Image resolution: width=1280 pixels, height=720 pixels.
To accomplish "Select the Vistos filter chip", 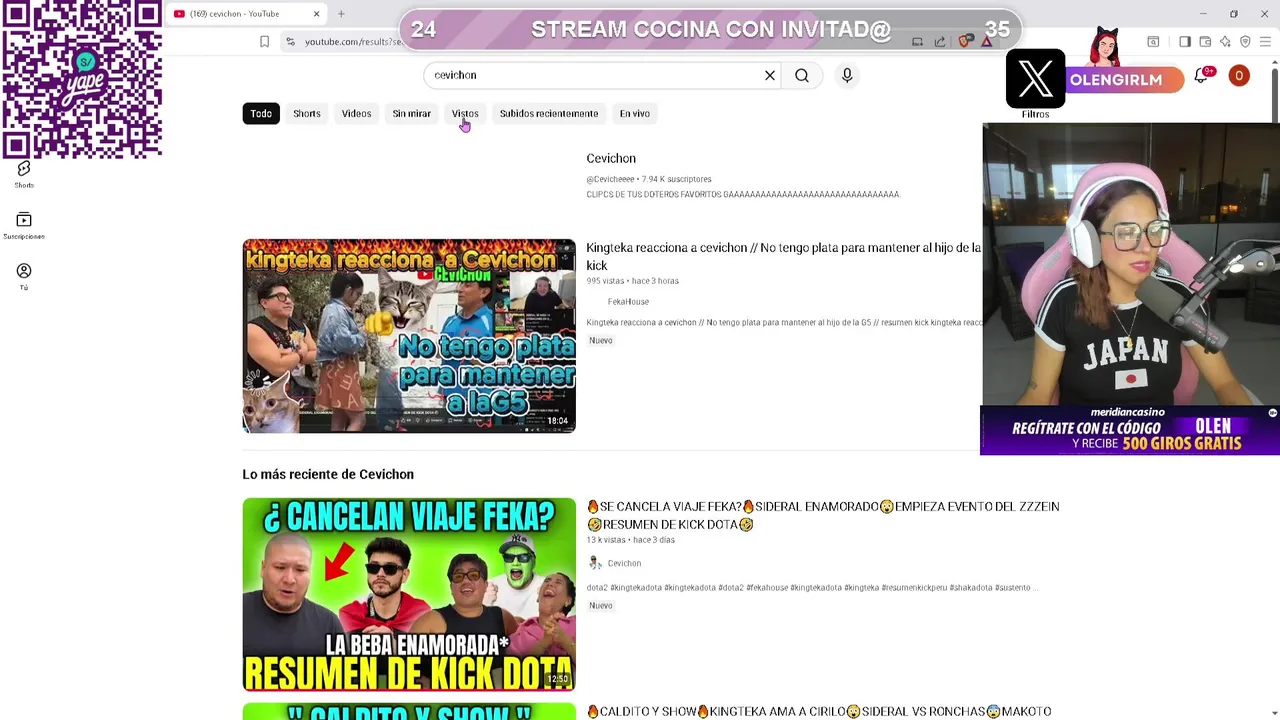I will (x=465, y=113).
